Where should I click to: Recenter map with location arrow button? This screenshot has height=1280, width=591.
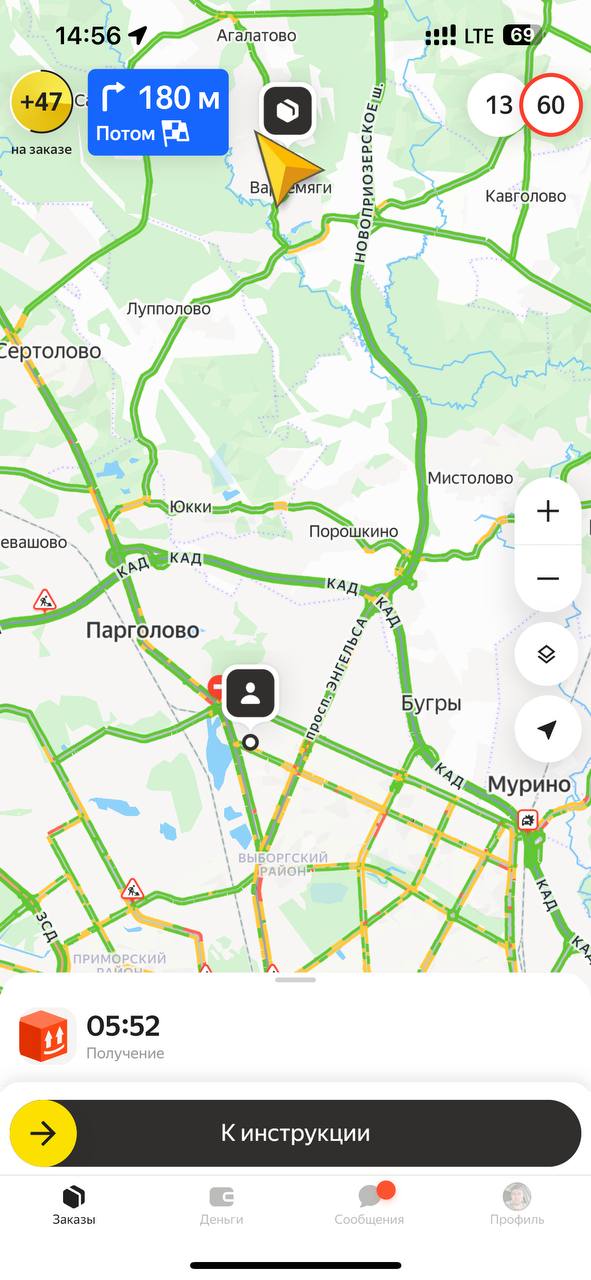click(x=547, y=730)
